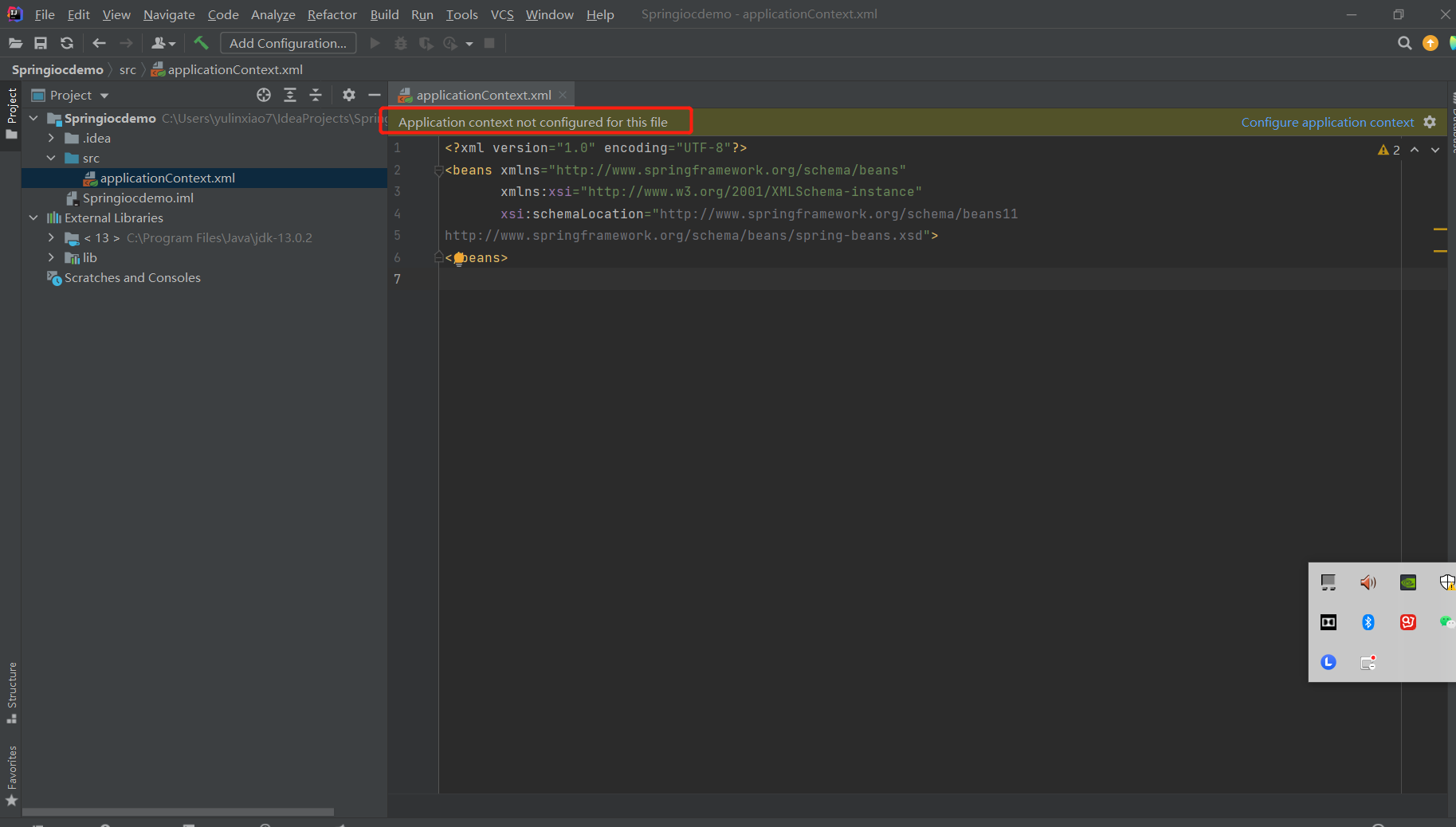The image size is (1456, 827).
Task: Open the VCS menu
Action: [502, 14]
